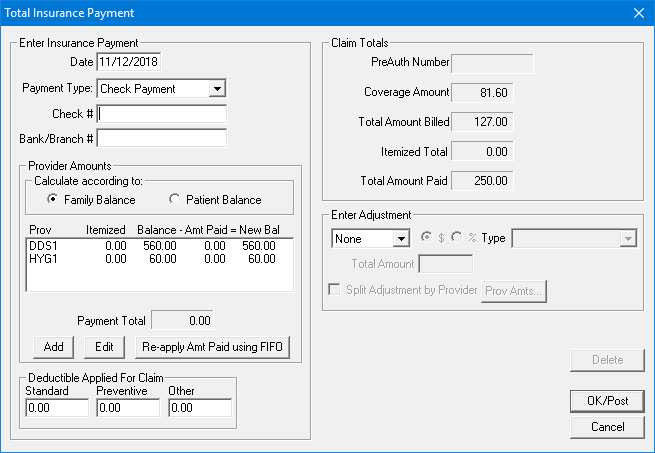Click the Standard deductible field
Image resolution: width=655 pixels, height=453 pixels.
(x=56, y=408)
